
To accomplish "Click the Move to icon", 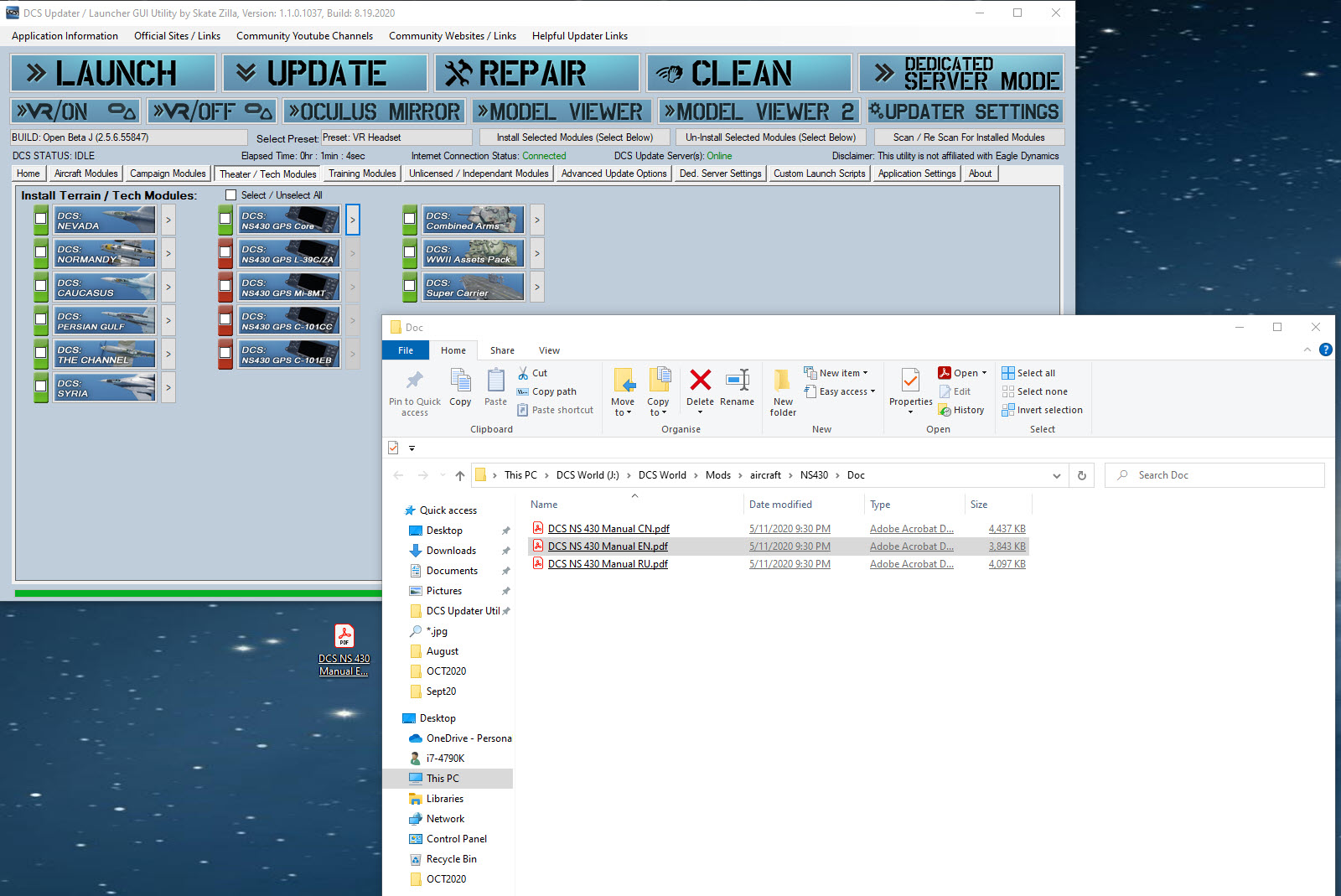I will click(624, 381).
